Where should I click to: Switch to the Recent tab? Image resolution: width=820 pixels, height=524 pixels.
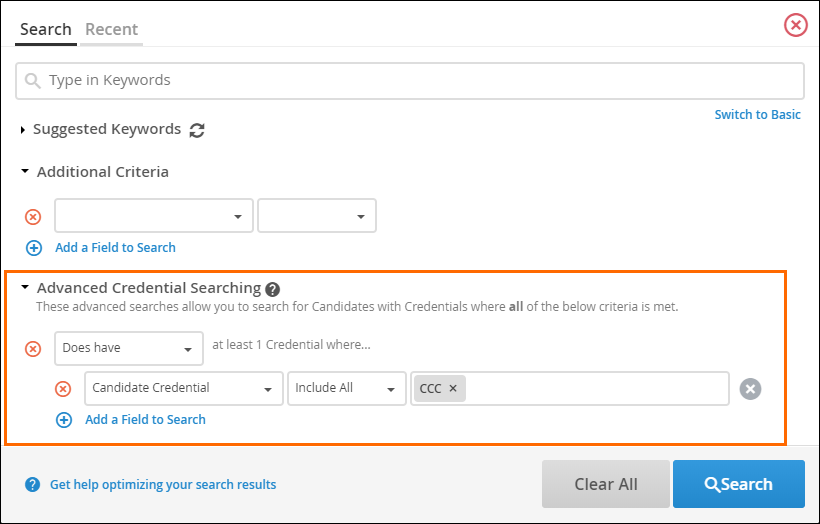coord(111,29)
